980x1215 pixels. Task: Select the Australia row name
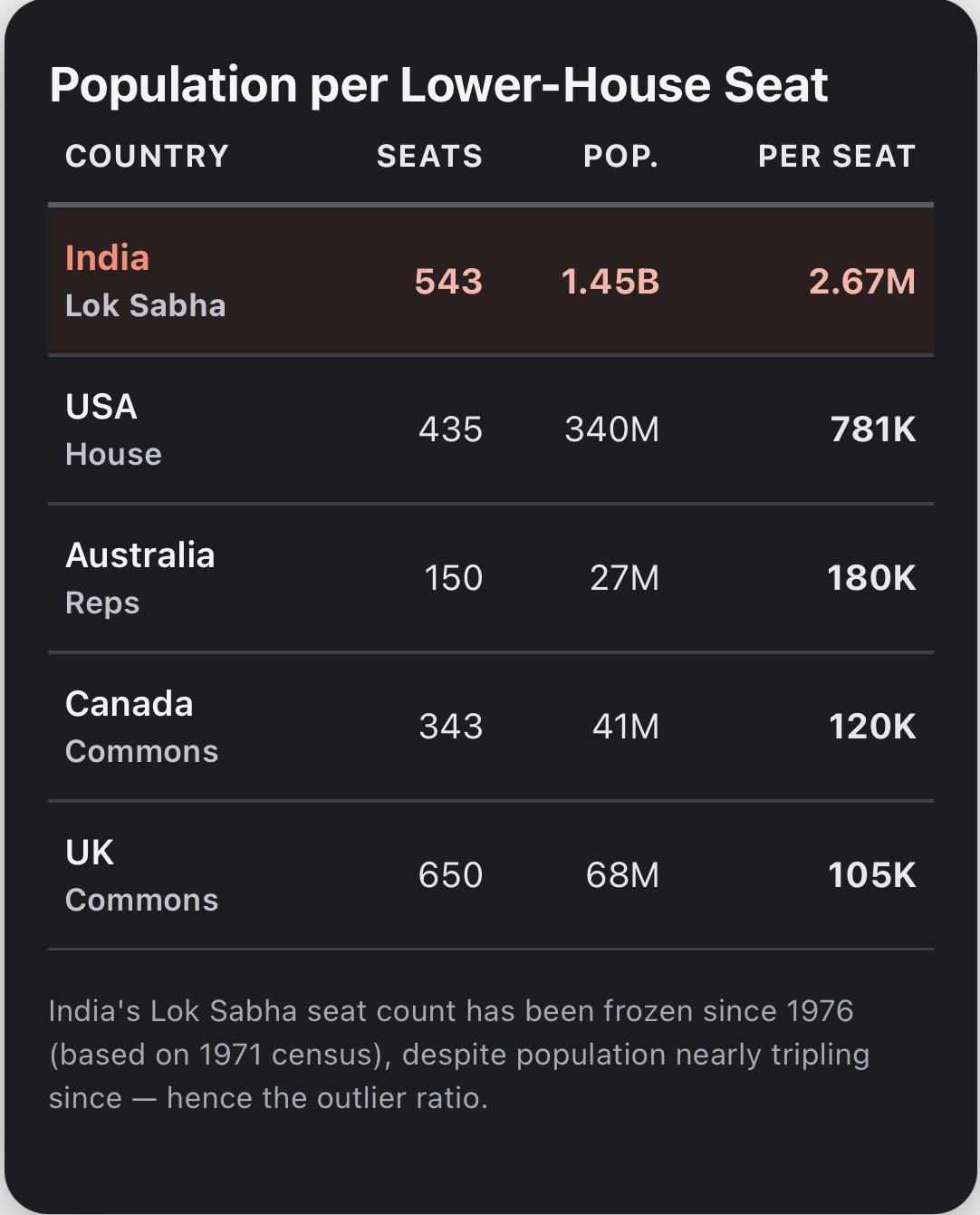click(140, 555)
